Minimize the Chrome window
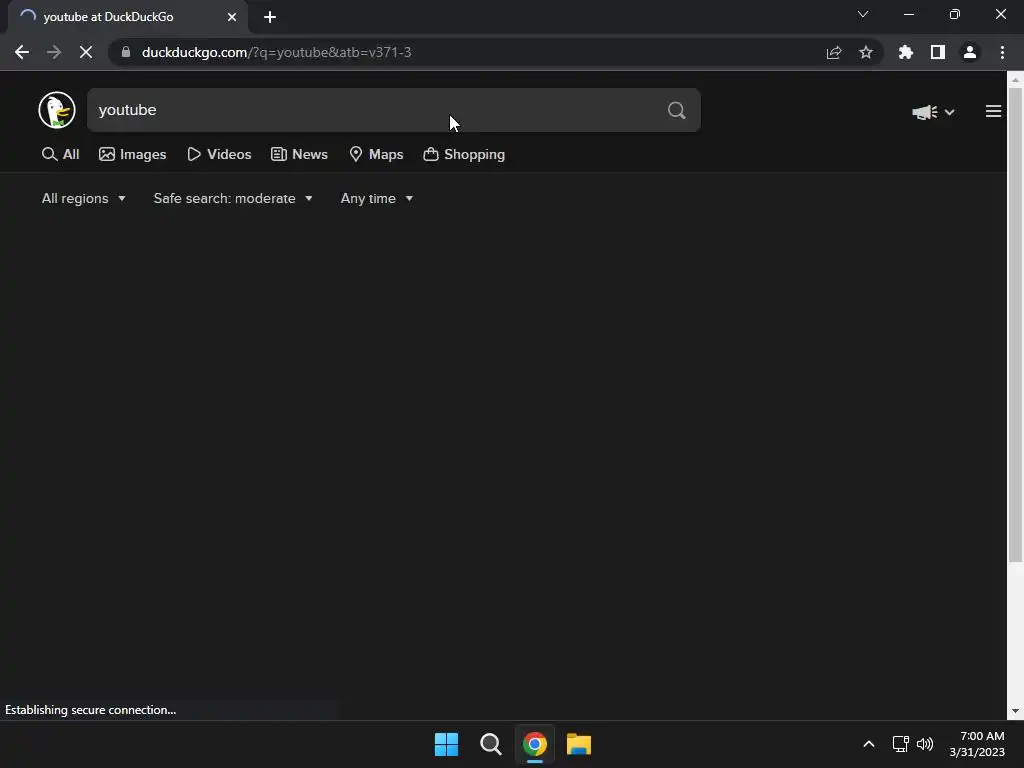1024x768 pixels. coord(908,14)
